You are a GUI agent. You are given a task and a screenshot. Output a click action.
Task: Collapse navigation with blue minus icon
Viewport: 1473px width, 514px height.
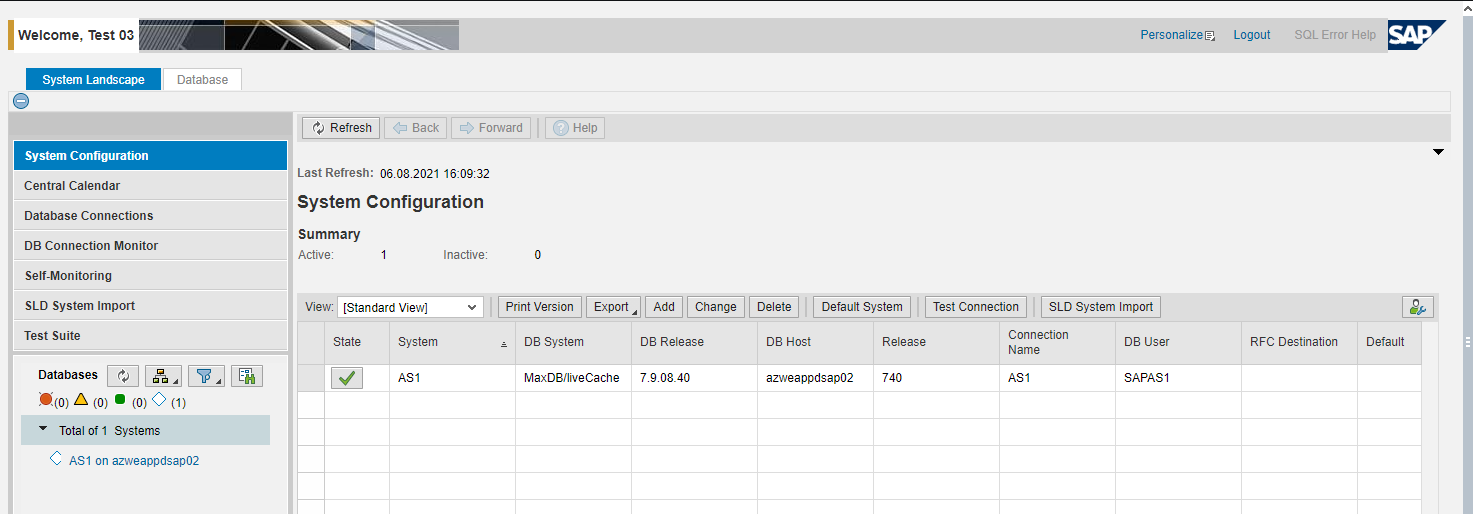pos(21,100)
